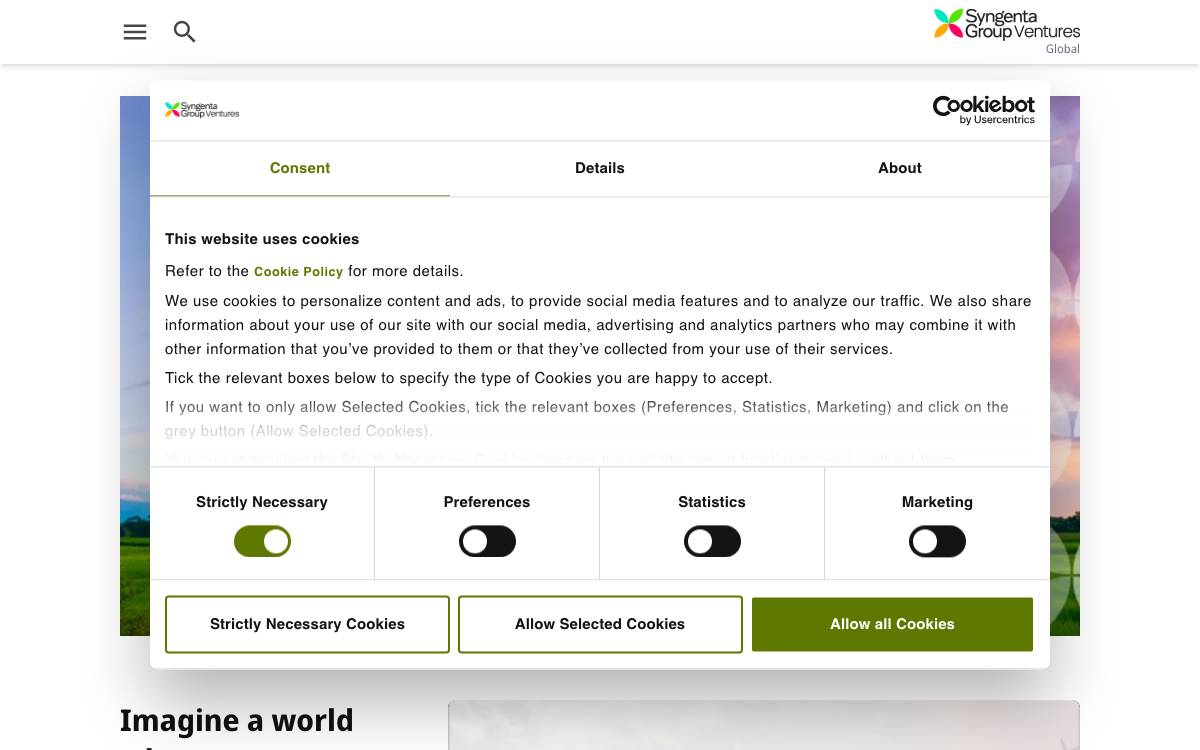Click the 'This website uses cookies' heading
Viewport: 1200px width, 750px height.
(262, 239)
